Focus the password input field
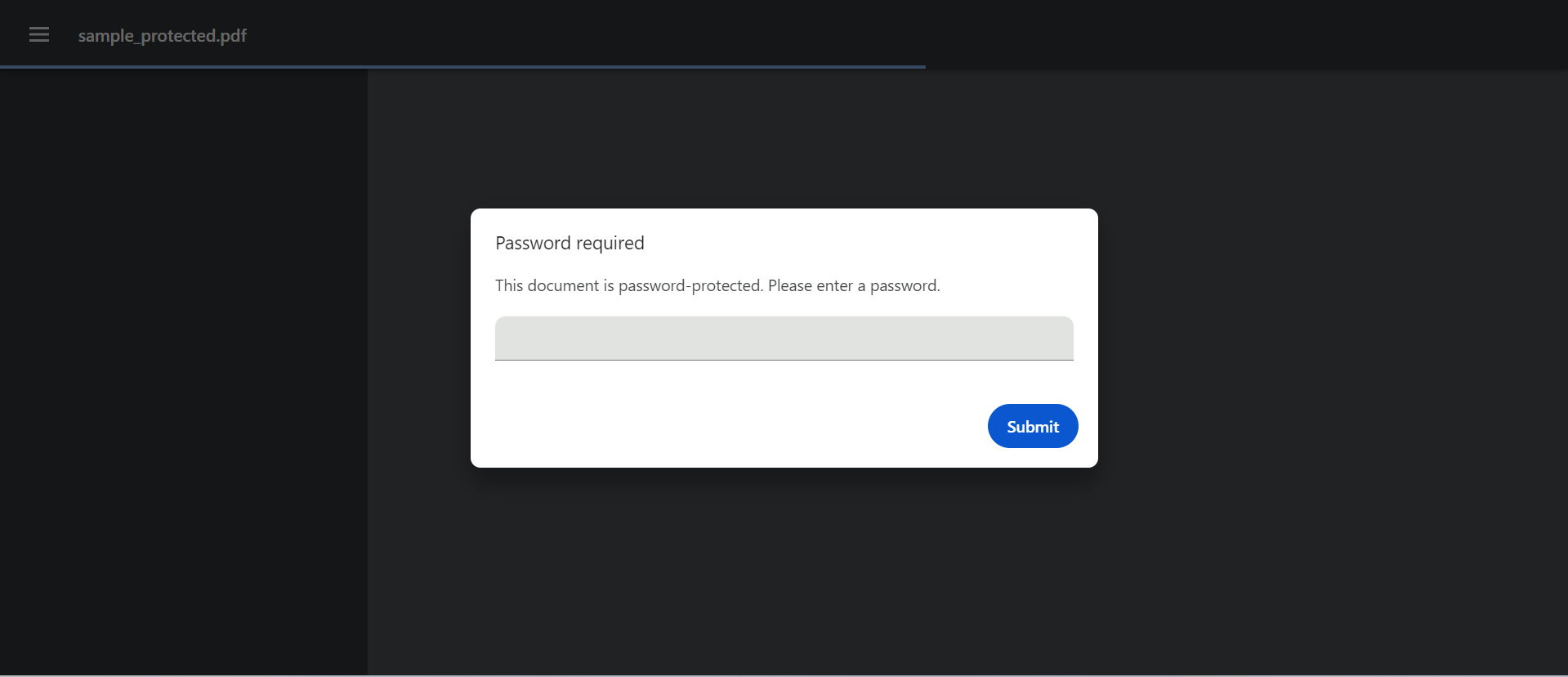Viewport: 1568px width, 677px height. pyautogui.click(x=784, y=338)
